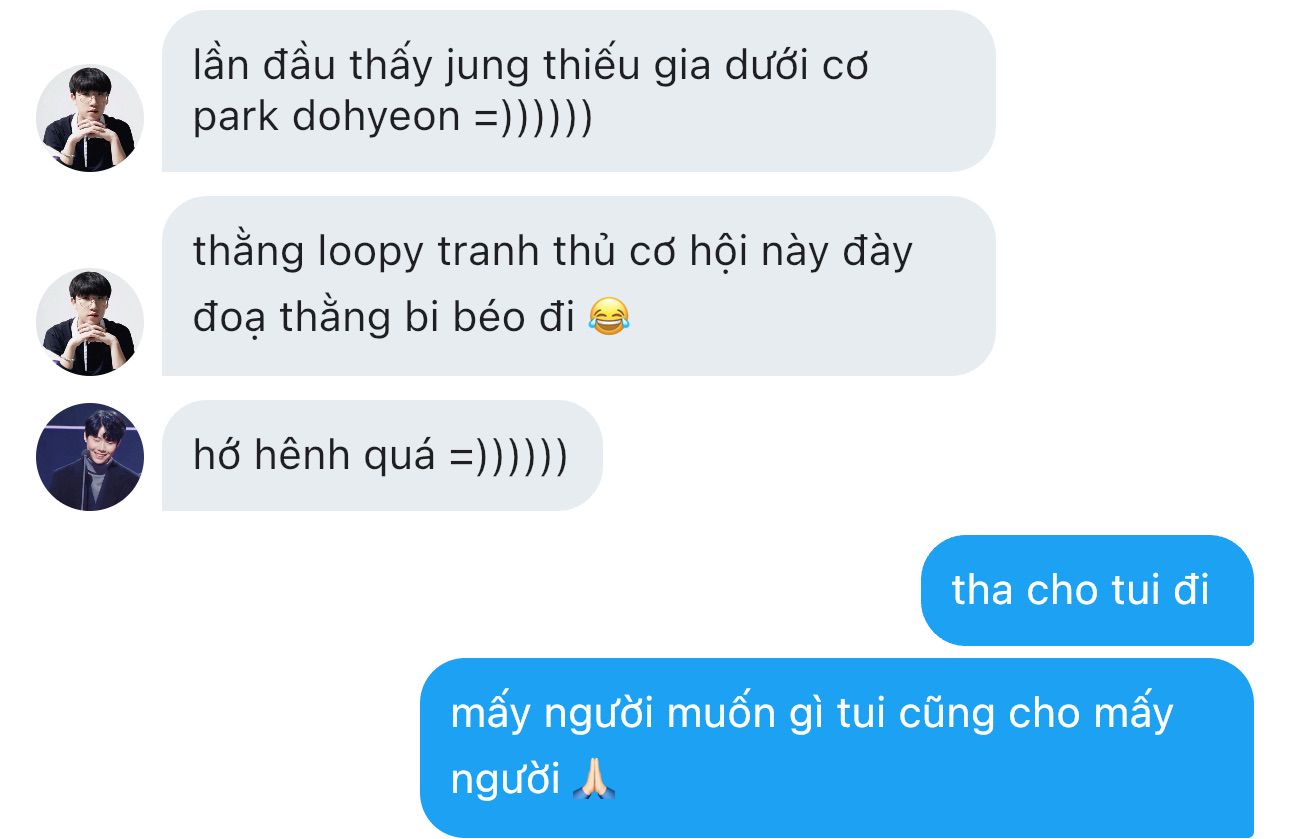This screenshot has height=839, width=1290.
Task: Click the praying hands emoji in blue bubble
Action: 593,778
